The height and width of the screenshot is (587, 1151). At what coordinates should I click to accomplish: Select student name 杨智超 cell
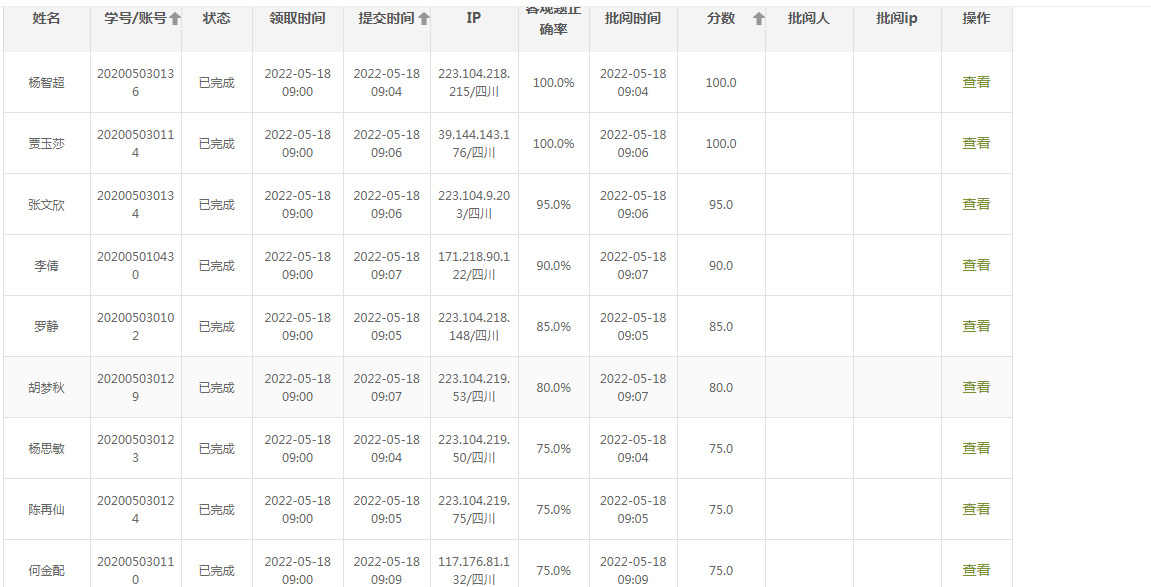pos(46,83)
